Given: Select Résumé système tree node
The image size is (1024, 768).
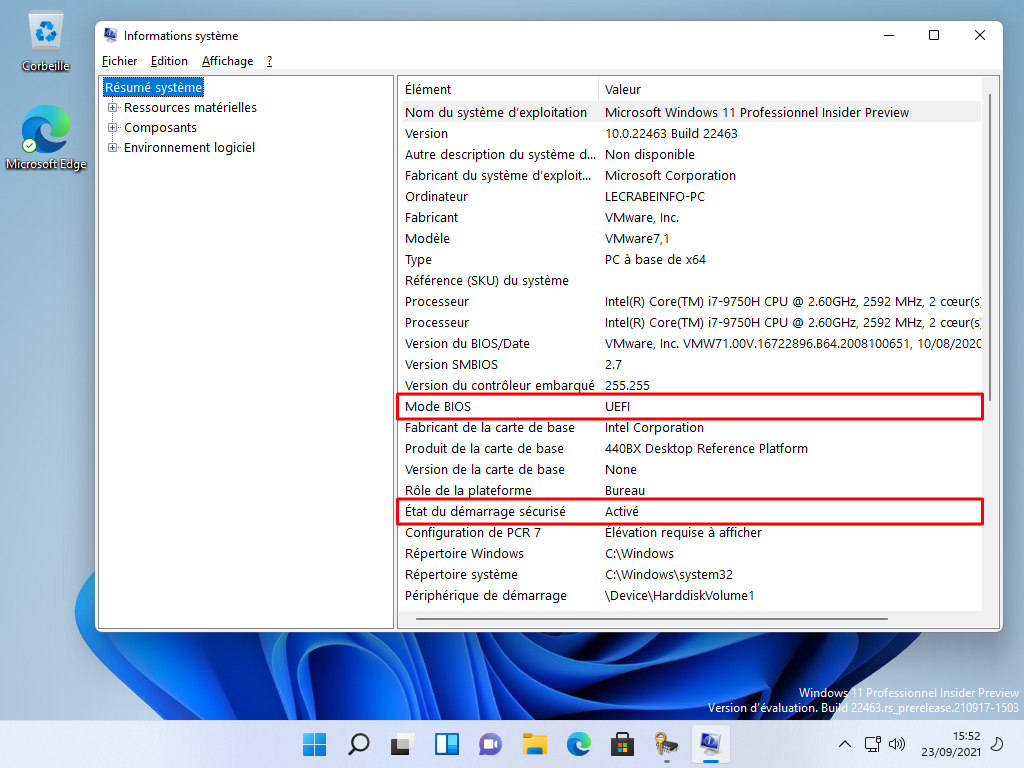Looking at the screenshot, I should point(153,88).
